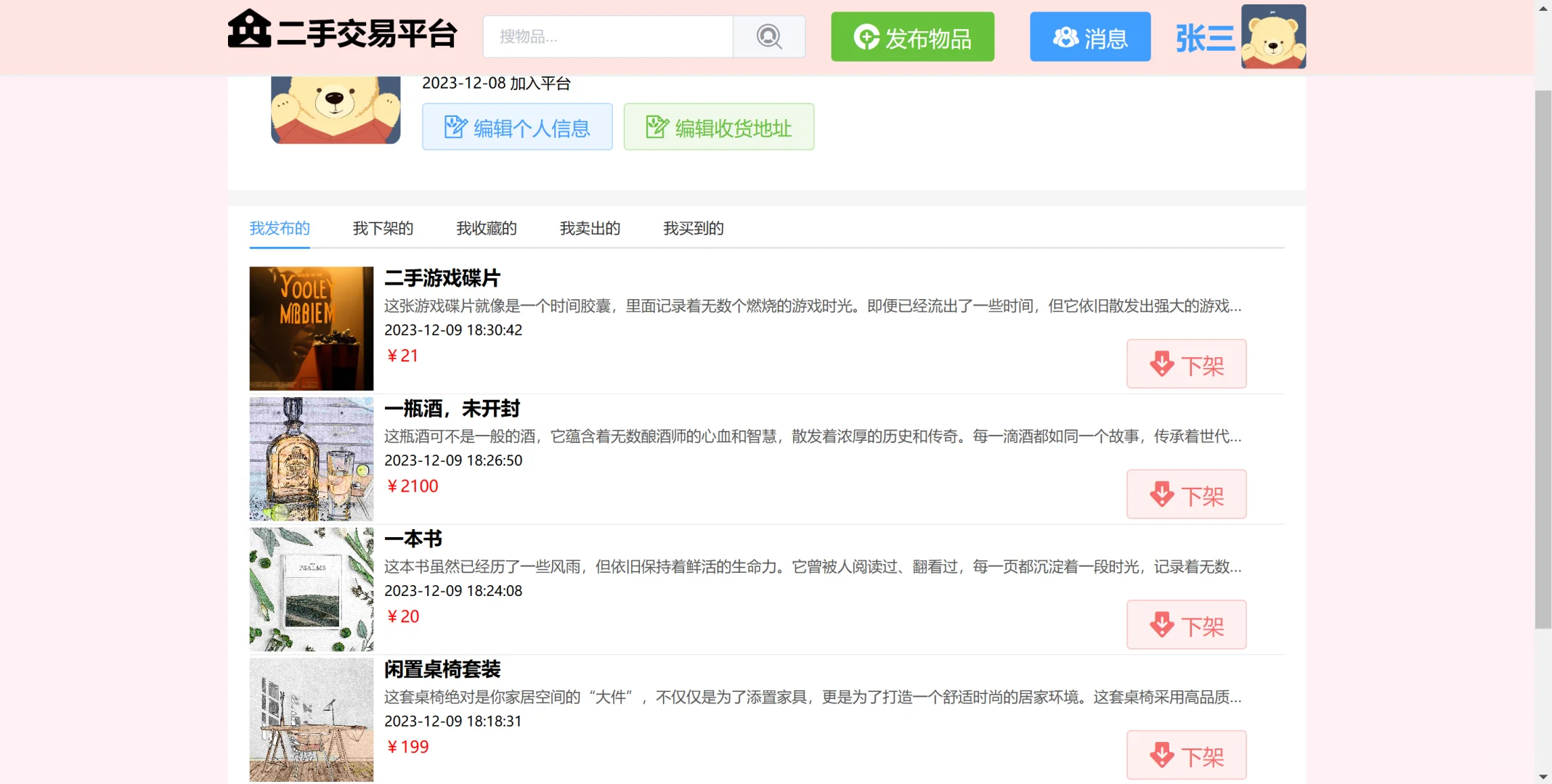Open the book item thumbnail image
This screenshot has height=784, width=1552.
(311, 589)
